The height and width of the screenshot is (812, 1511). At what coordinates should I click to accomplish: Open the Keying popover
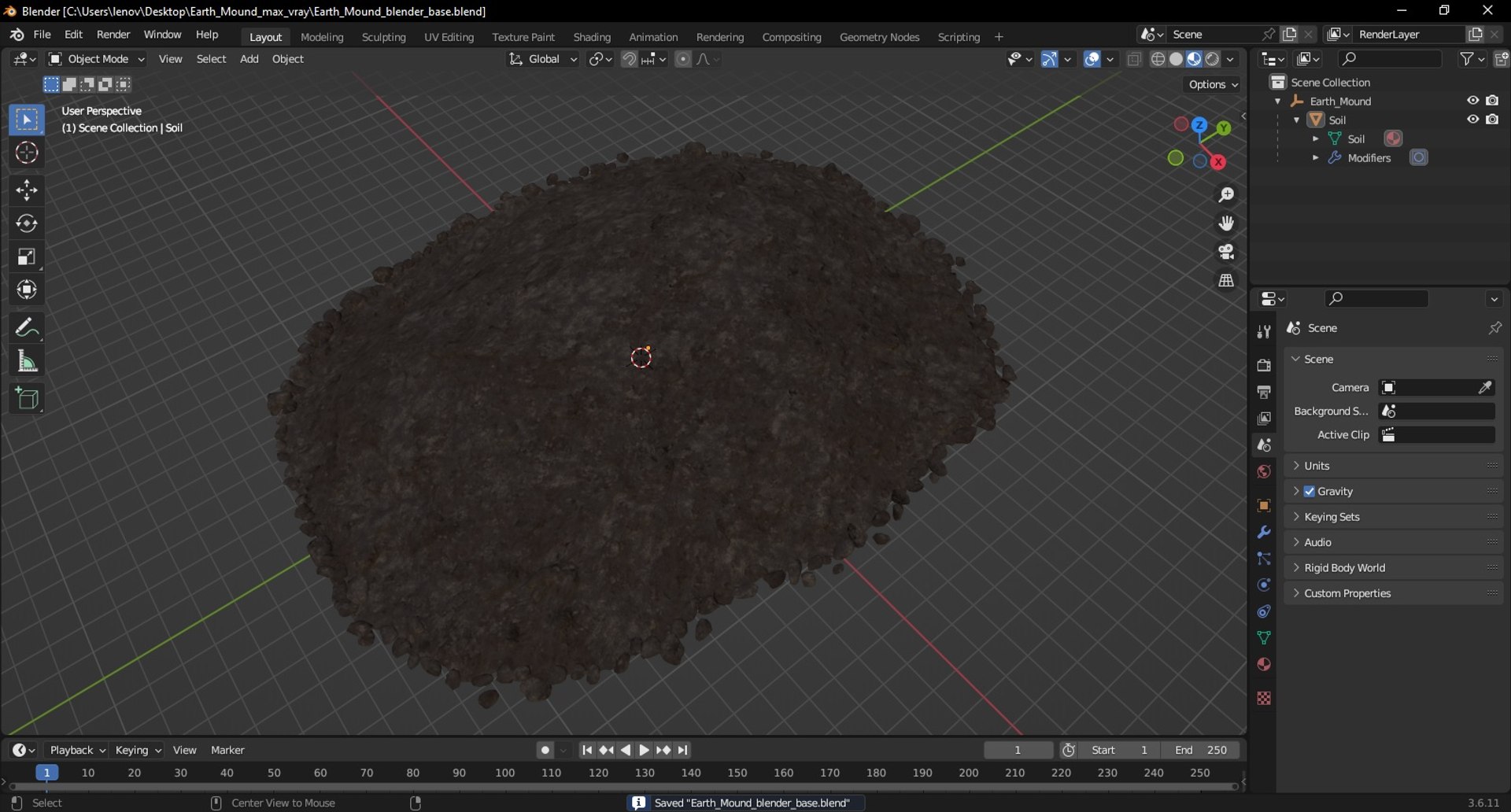click(x=137, y=751)
